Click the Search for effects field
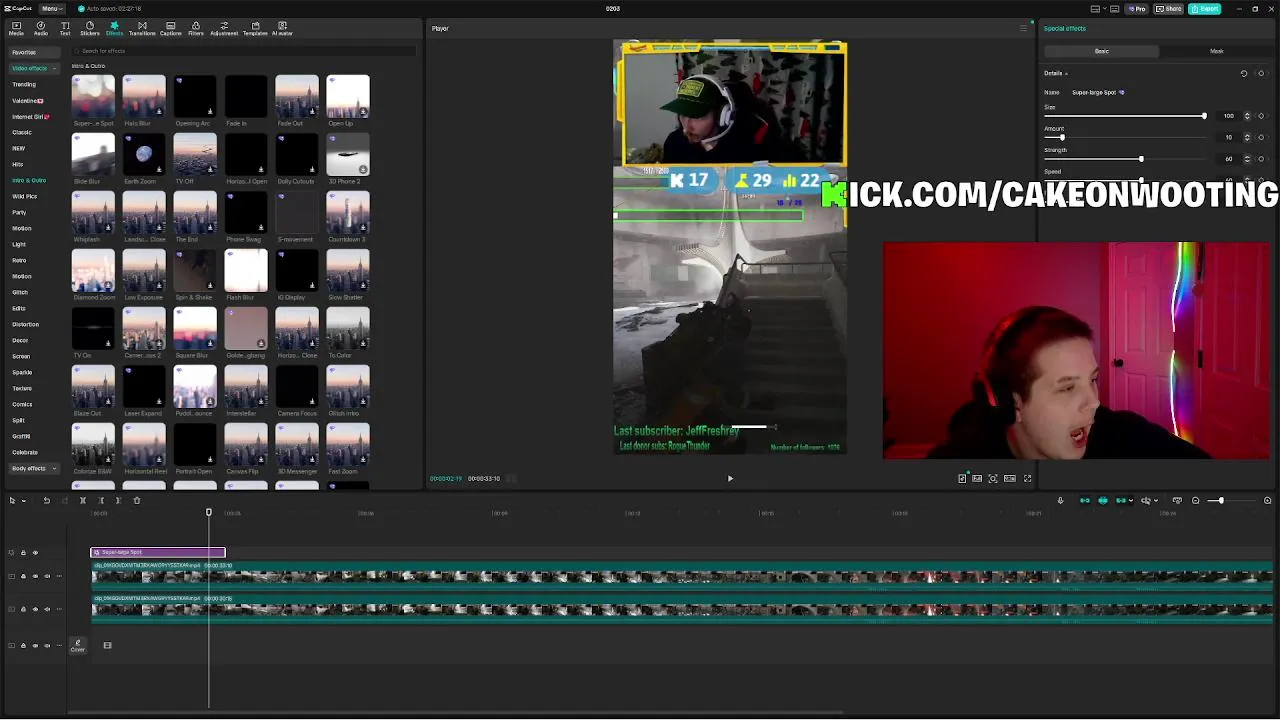This screenshot has width=1280, height=720. [243, 51]
